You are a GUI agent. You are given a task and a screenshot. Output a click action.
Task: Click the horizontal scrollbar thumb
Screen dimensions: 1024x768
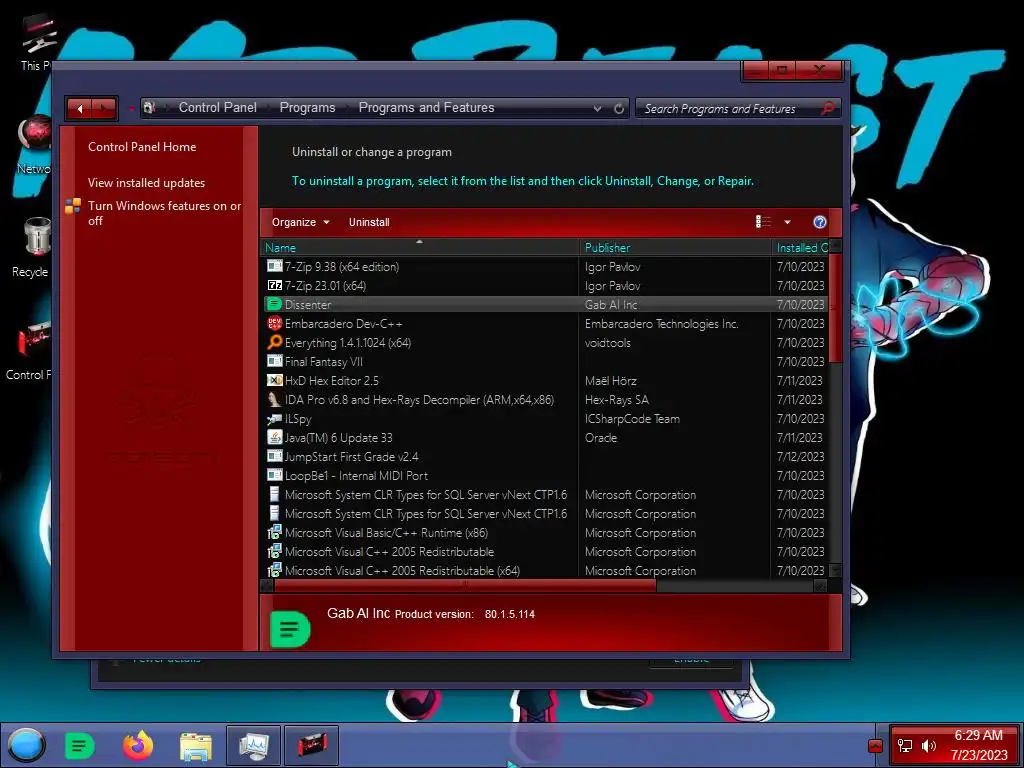click(465, 586)
